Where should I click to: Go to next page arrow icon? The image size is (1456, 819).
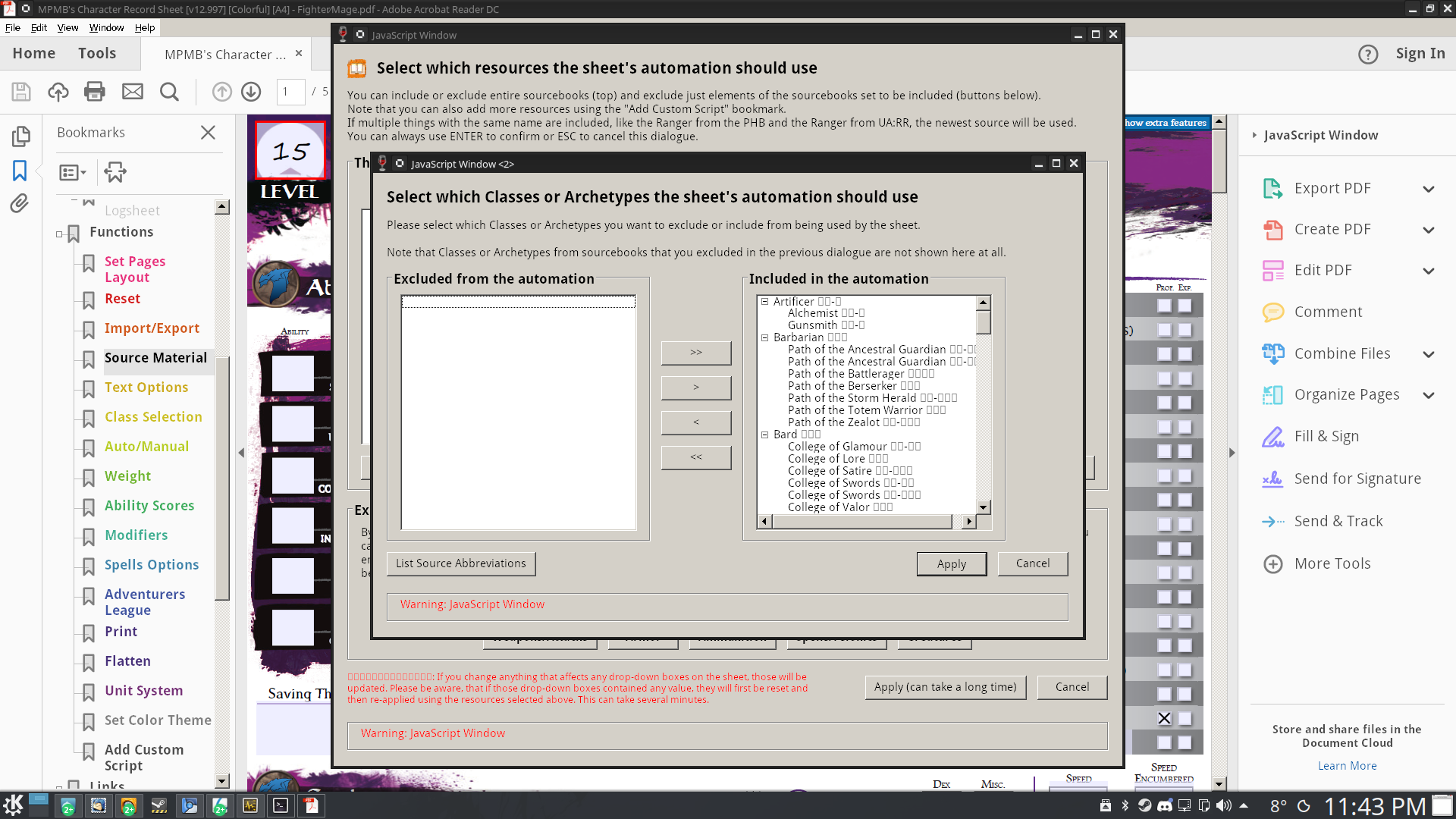click(x=251, y=92)
